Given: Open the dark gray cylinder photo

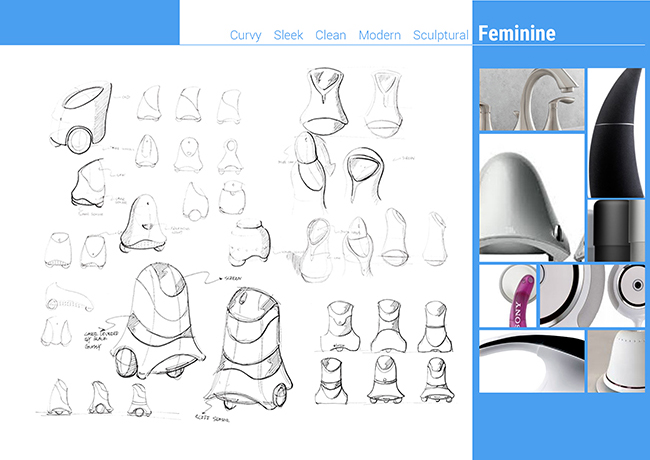Looking at the screenshot, I should pyautogui.click(x=615, y=230).
